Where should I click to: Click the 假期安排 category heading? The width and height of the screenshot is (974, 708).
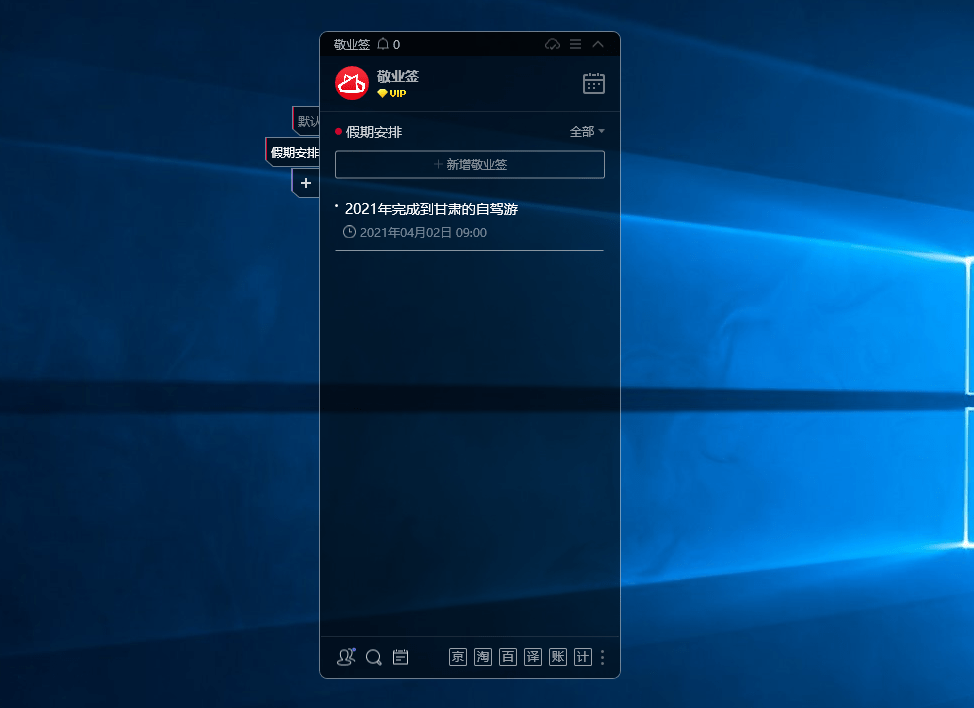[374, 132]
